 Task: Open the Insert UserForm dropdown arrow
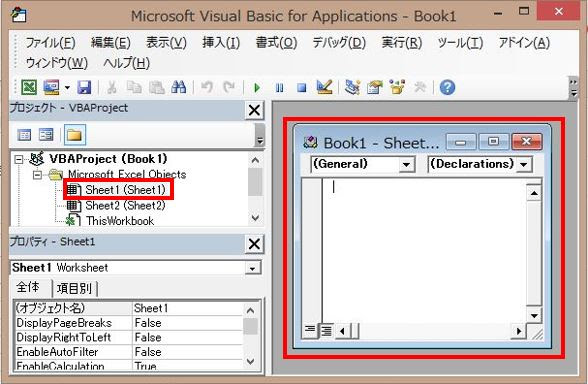(67, 88)
